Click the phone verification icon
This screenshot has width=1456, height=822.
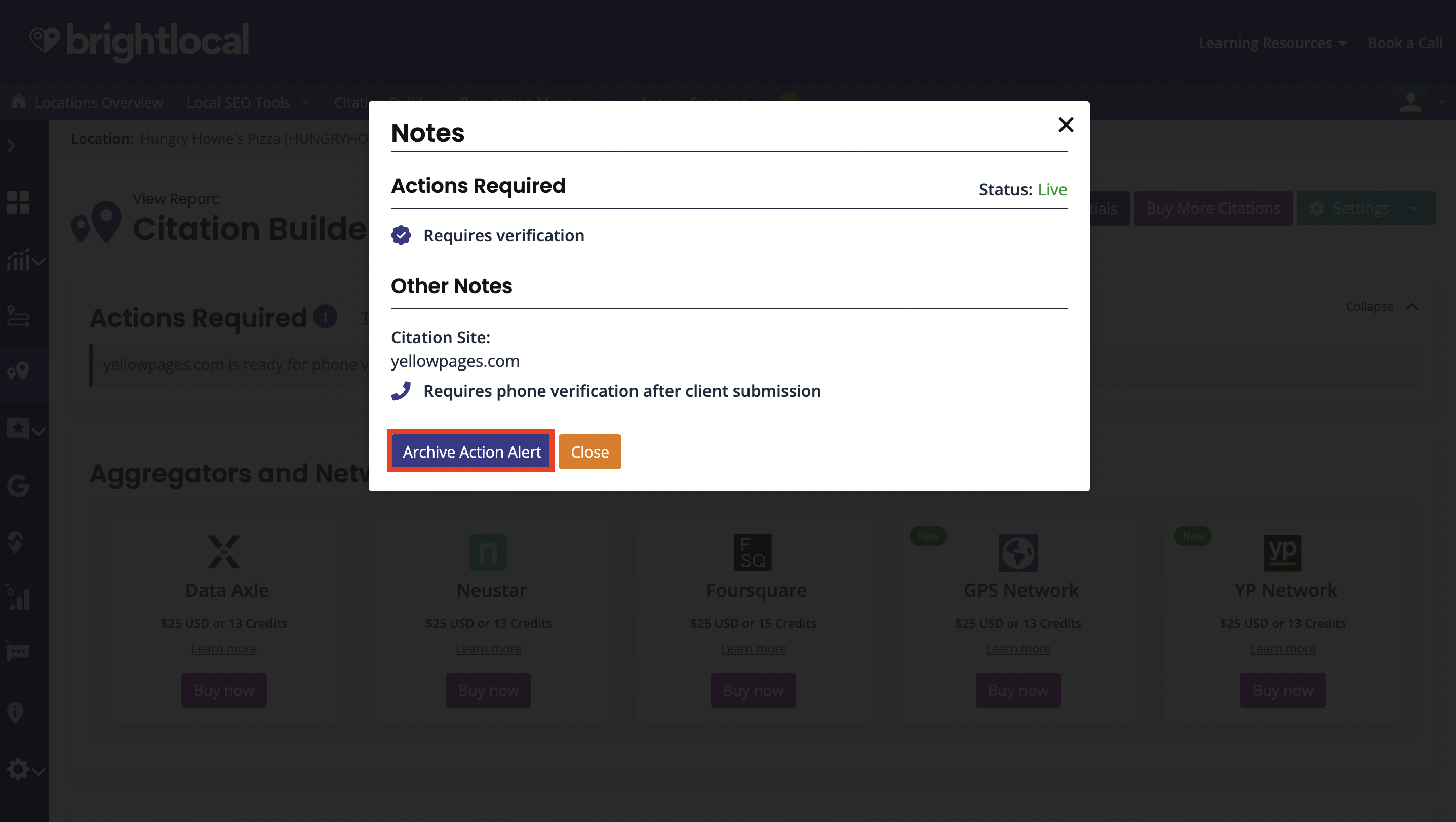click(x=401, y=391)
